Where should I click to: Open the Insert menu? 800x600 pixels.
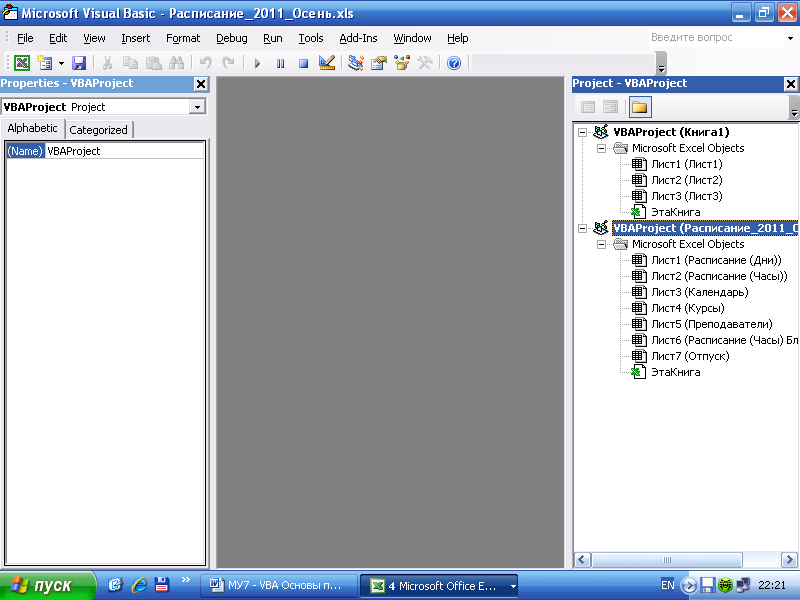pos(135,38)
